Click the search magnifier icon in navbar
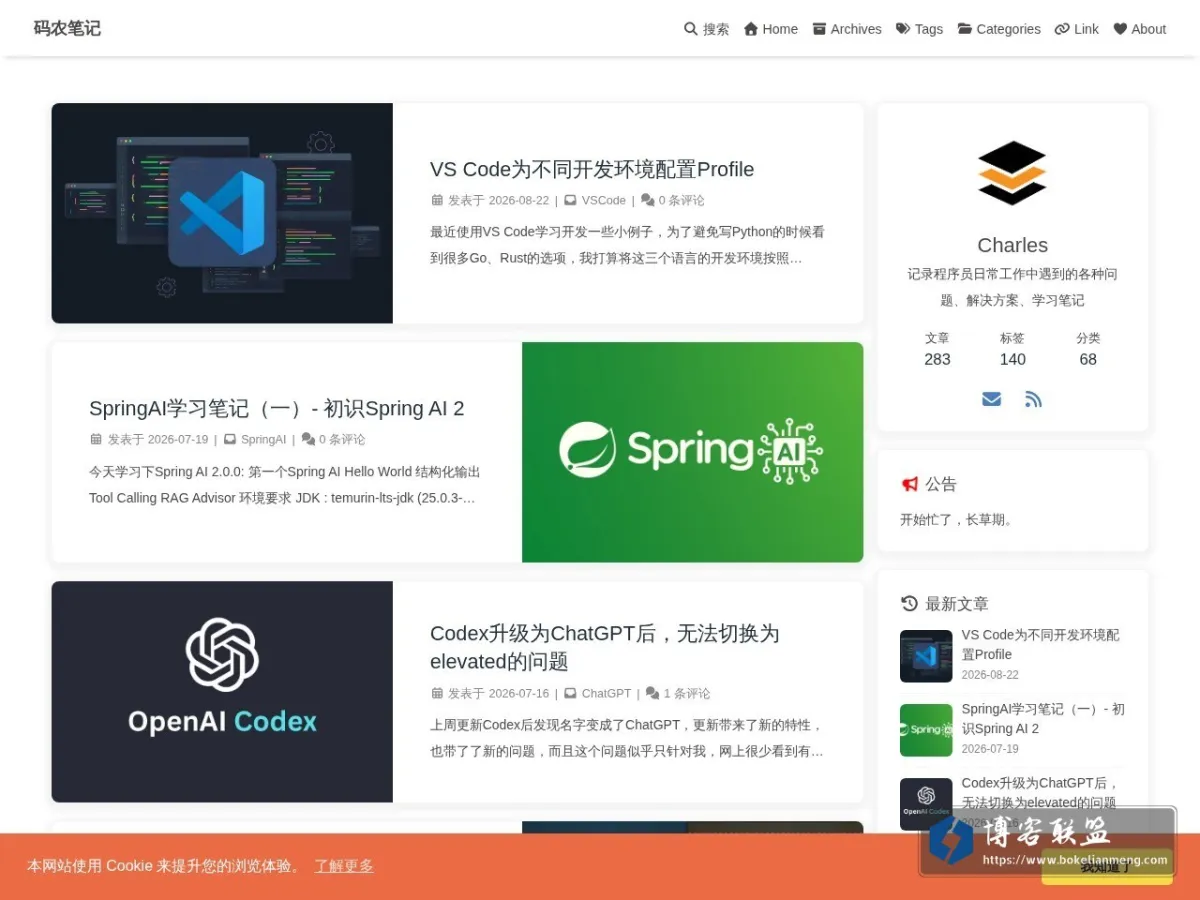 pos(690,29)
